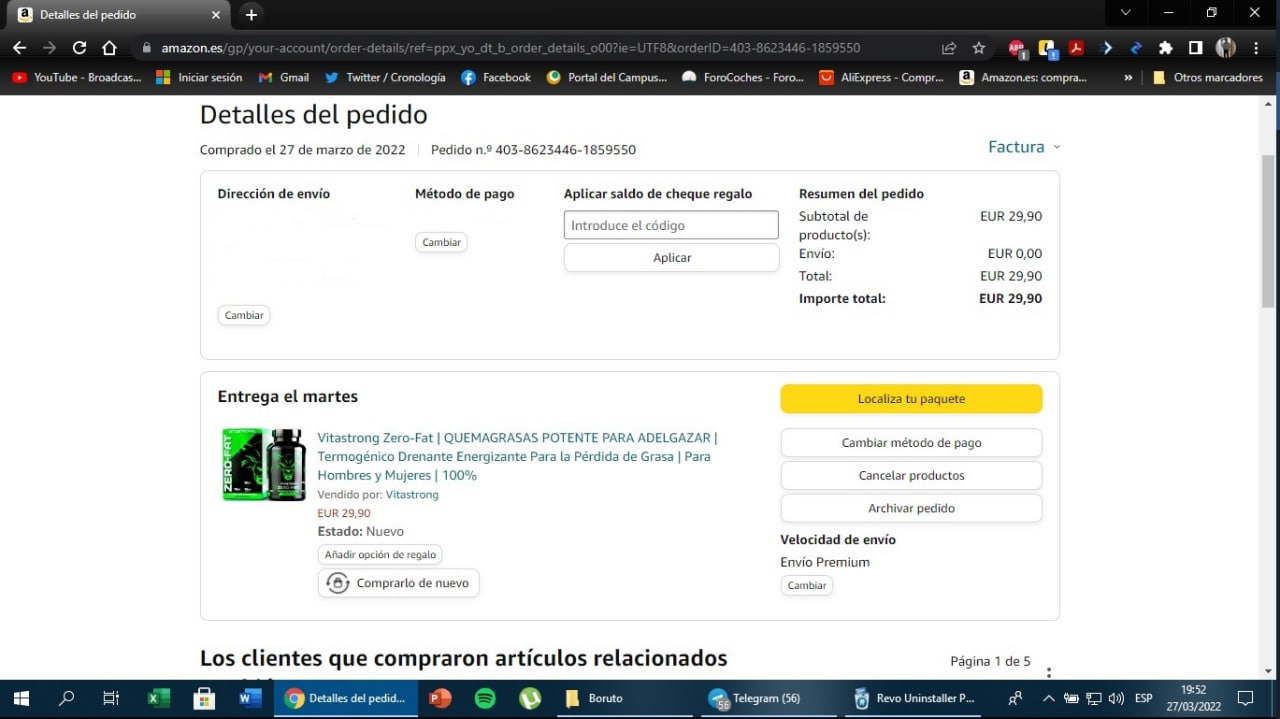Open the Chrome extensions puzzle icon
The image size is (1280, 719).
[1165, 48]
